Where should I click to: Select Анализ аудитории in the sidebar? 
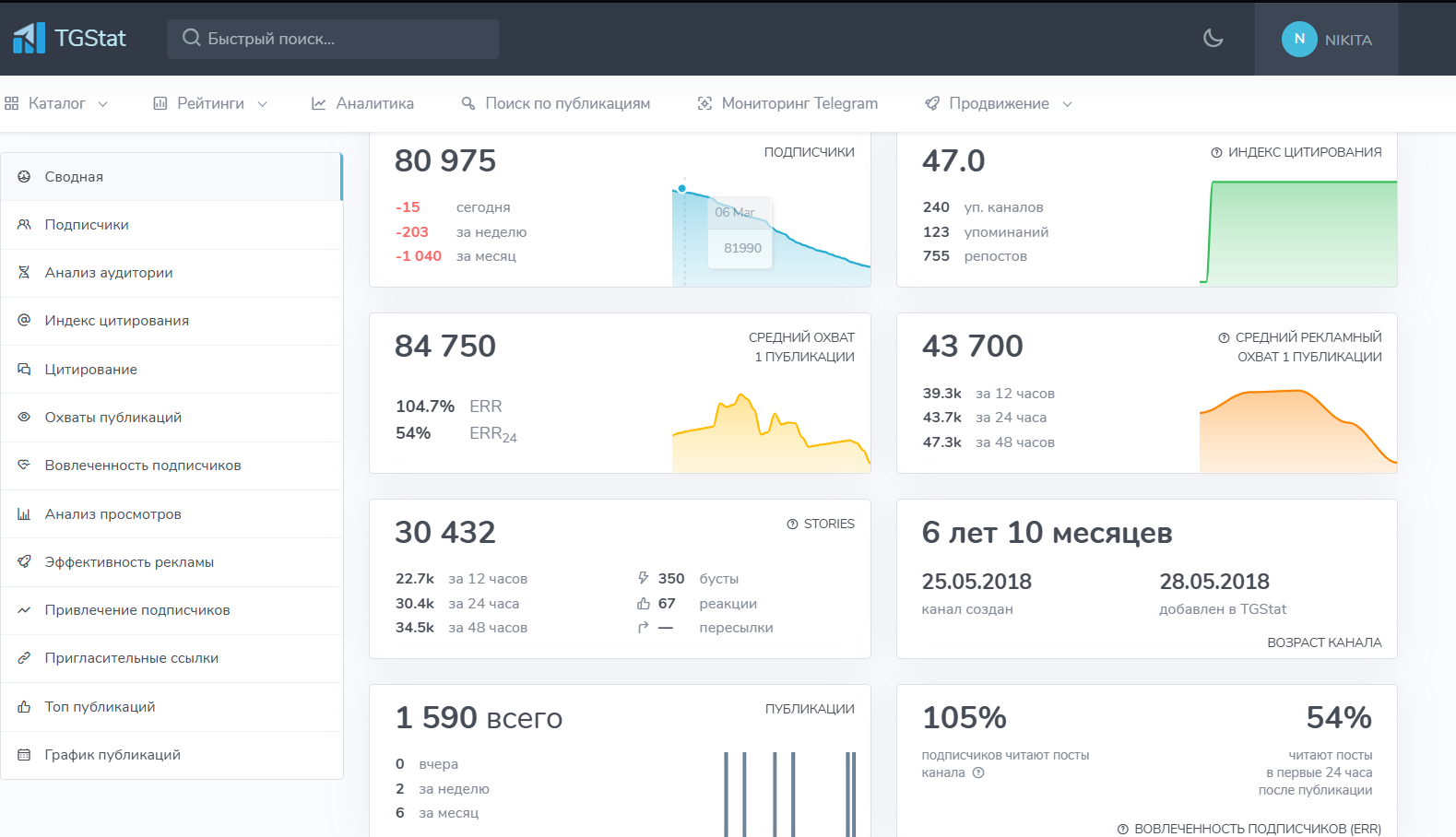(172, 273)
